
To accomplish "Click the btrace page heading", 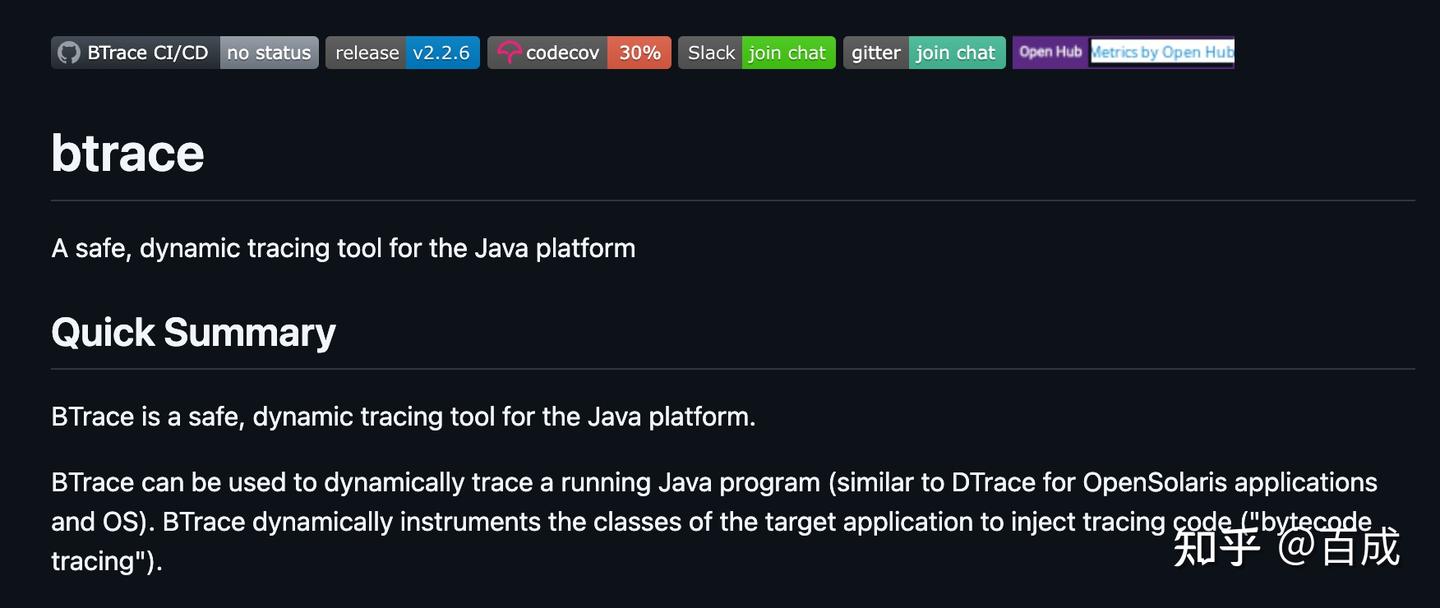I will coord(127,151).
